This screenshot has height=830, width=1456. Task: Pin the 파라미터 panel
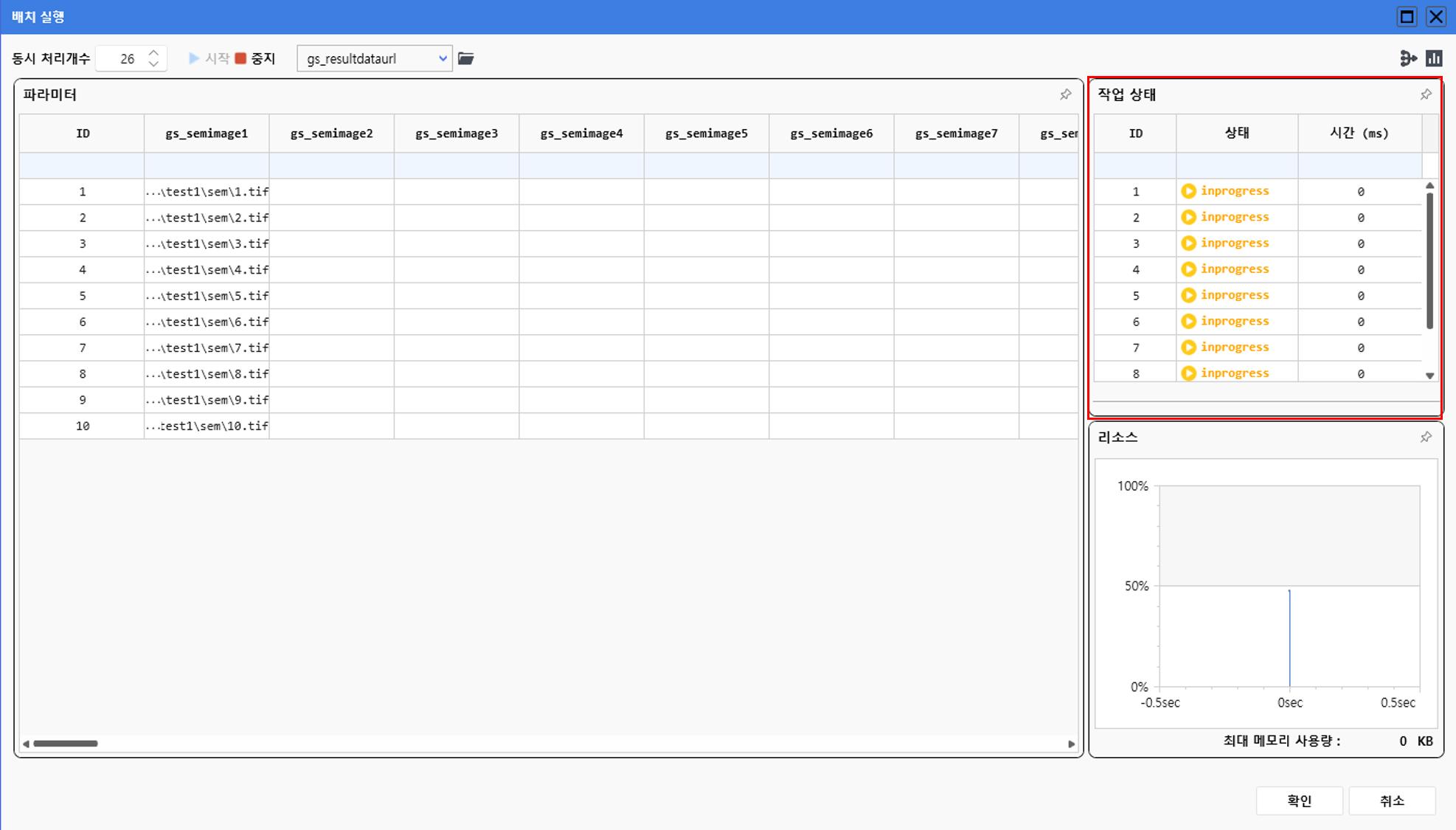[1065, 94]
